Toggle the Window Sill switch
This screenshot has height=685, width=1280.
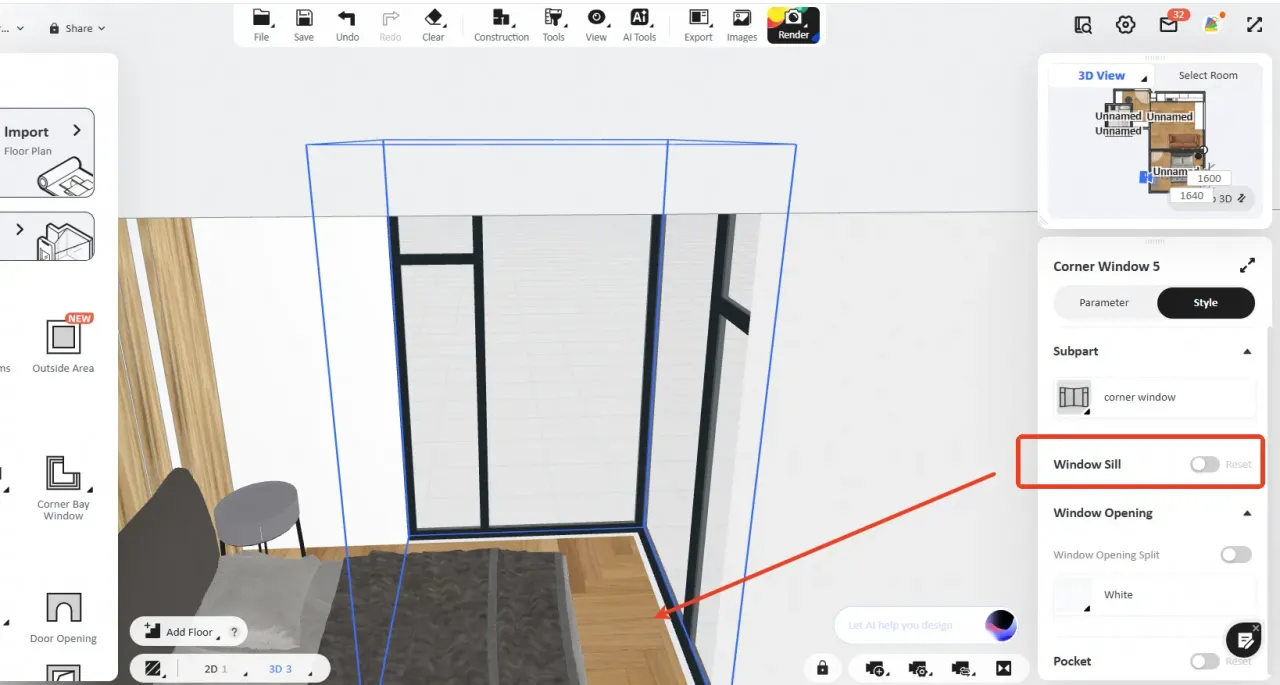click(1204, 464)
